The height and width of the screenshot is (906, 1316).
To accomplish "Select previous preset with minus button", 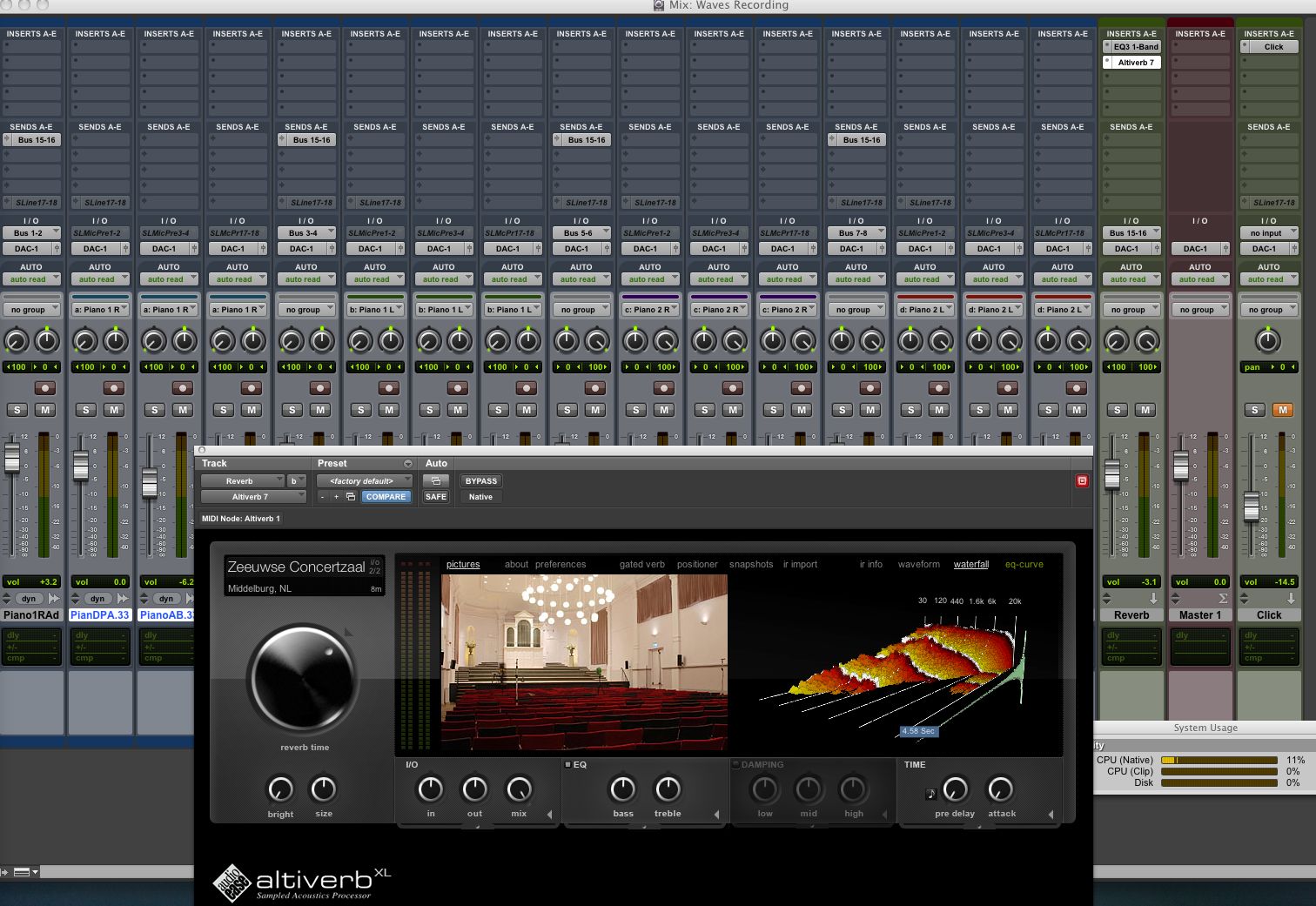I will [x=323, y=497].
